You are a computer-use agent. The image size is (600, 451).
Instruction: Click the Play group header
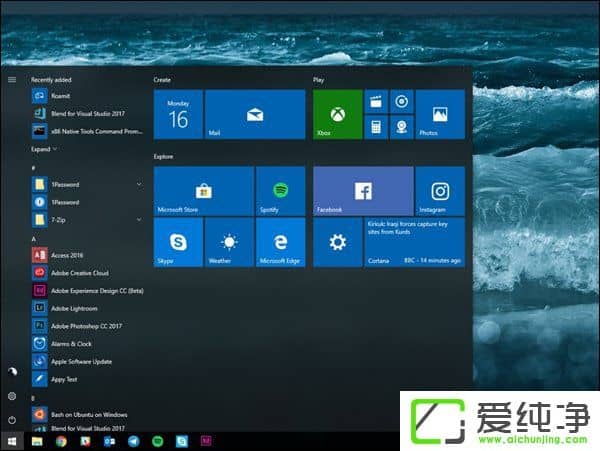318,80
